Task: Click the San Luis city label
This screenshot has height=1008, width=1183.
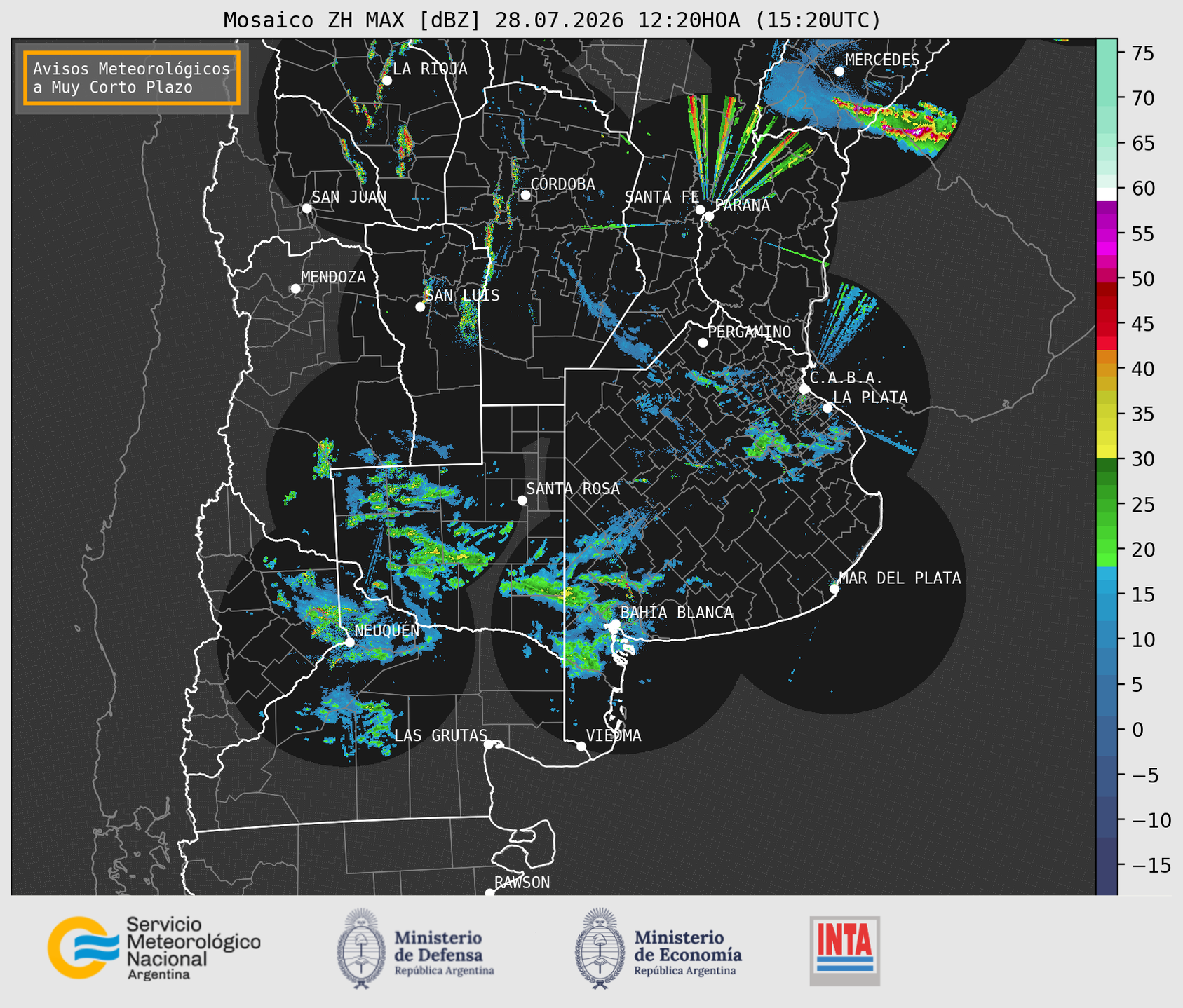Action: [x=463, y=295]
